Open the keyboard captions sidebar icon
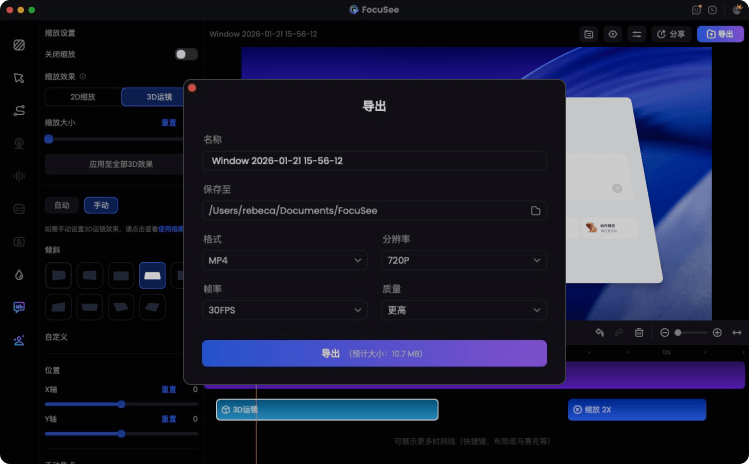Viewport: 749px width, 464px height. point(19,209)
